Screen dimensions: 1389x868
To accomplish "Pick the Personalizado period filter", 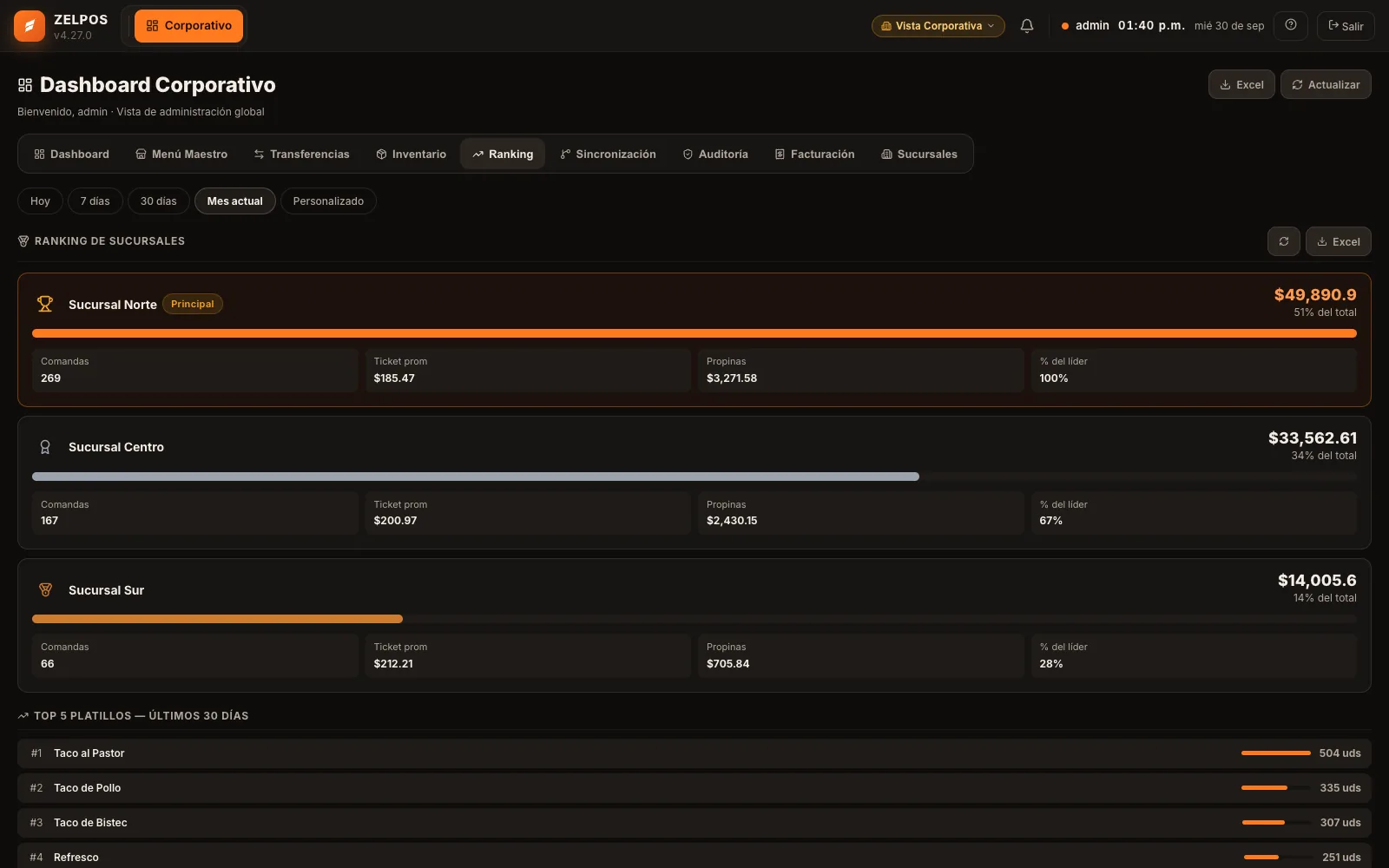I will pyautogui.click(x=328, y=201).
